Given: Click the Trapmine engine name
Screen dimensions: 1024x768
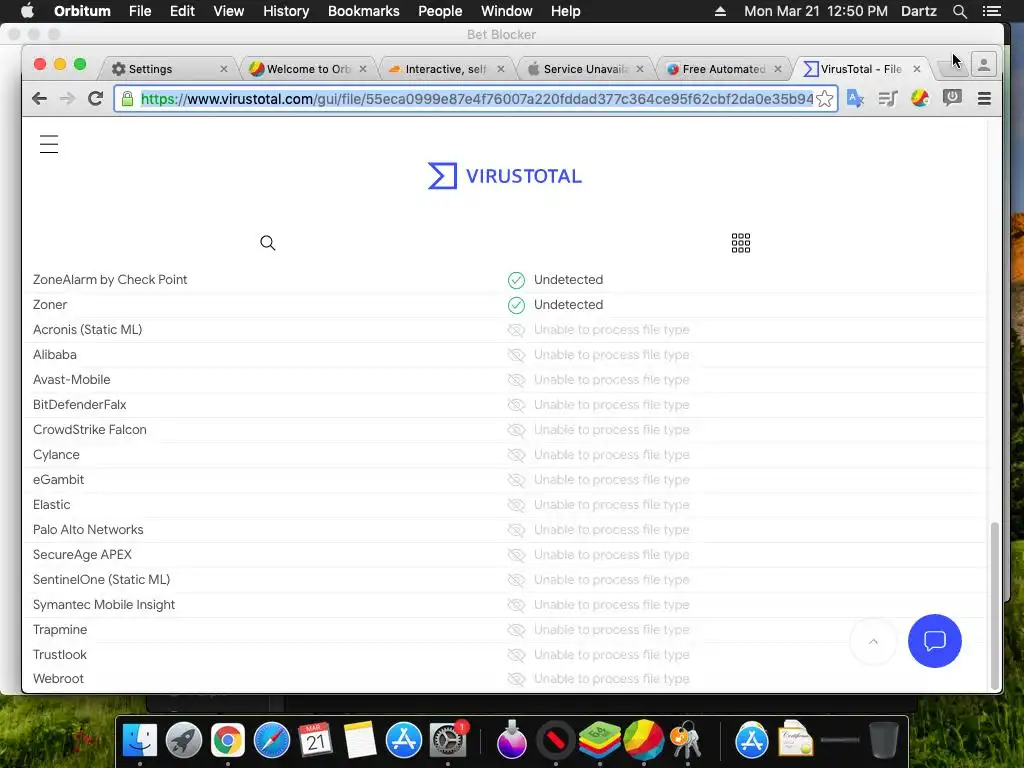Looking at the screenshot, I should (60, 630).
